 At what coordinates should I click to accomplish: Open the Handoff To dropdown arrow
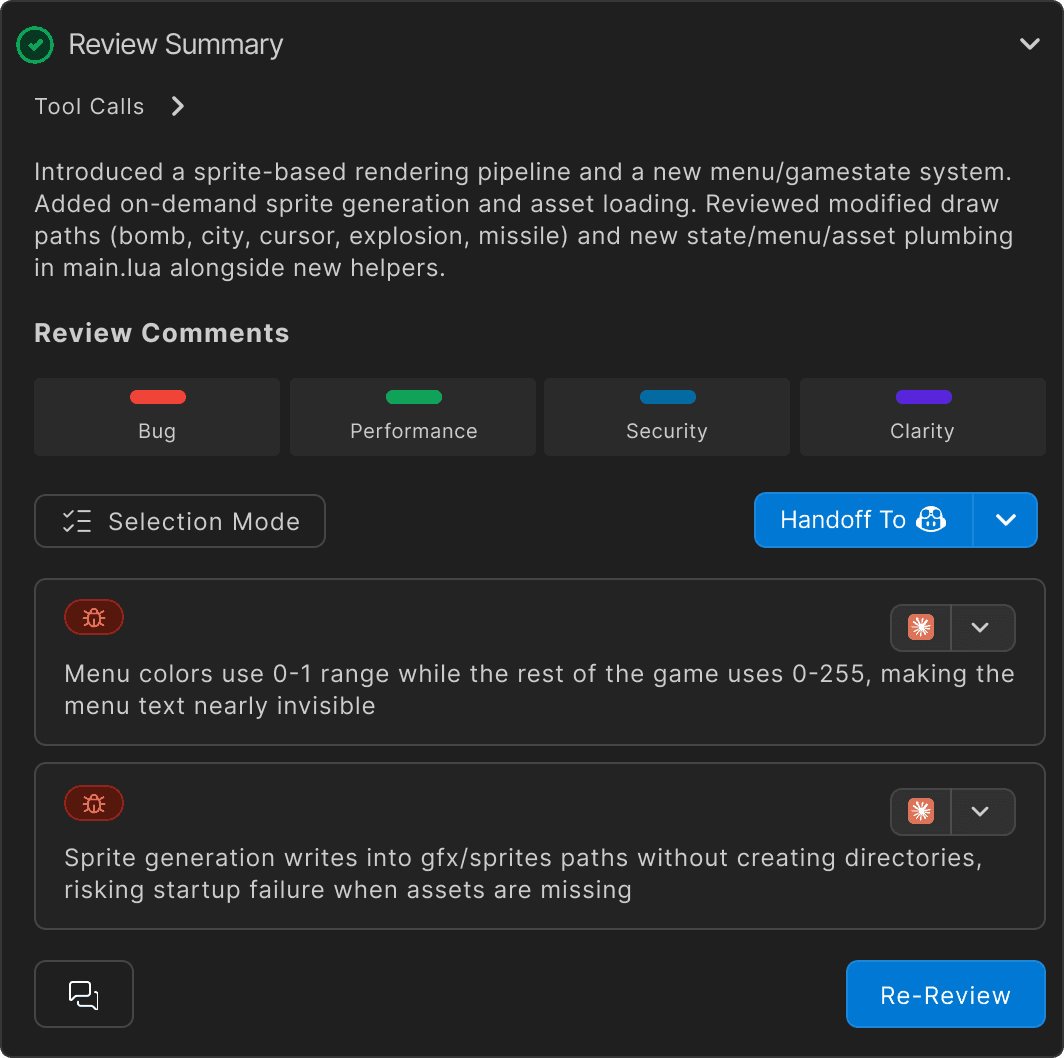click(1006, 520)
